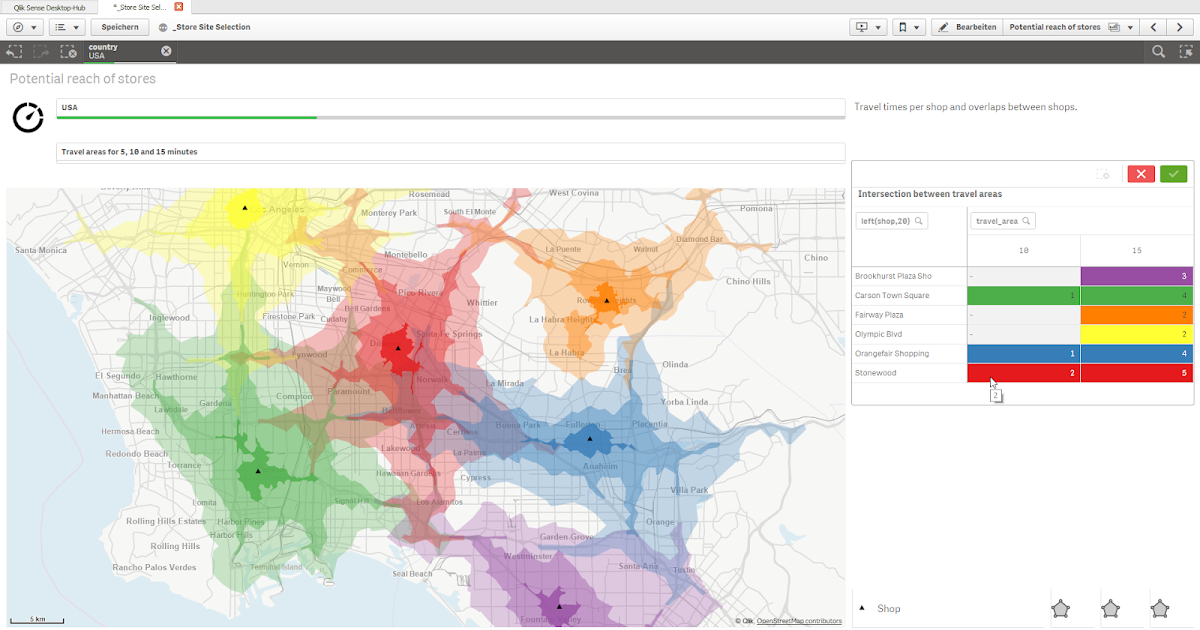1200x630 pixels.
Task: Click the Bearbeiten edit button
Action: click(x=967, y=27)
